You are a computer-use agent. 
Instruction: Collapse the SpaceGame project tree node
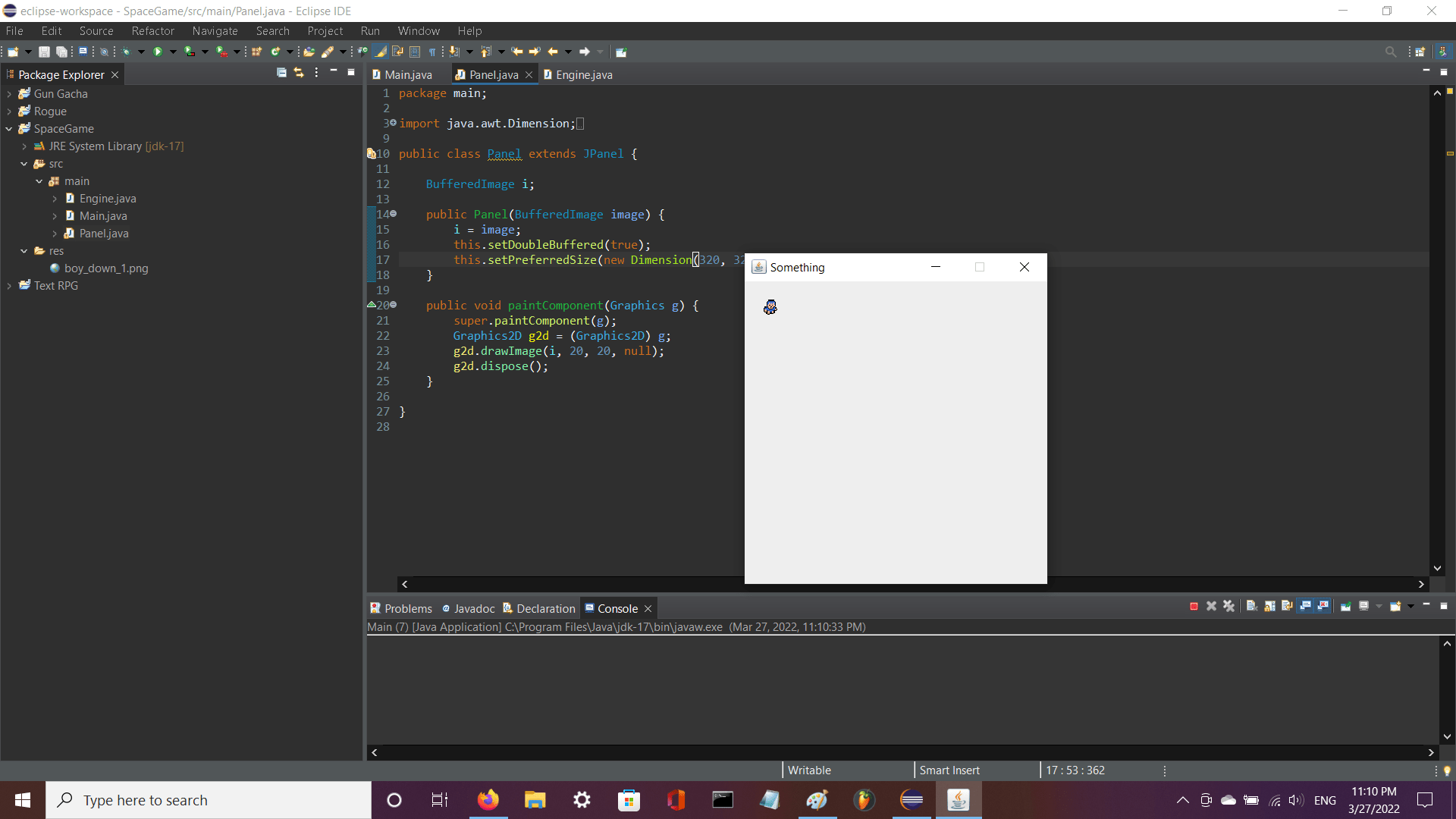point(9,129)
